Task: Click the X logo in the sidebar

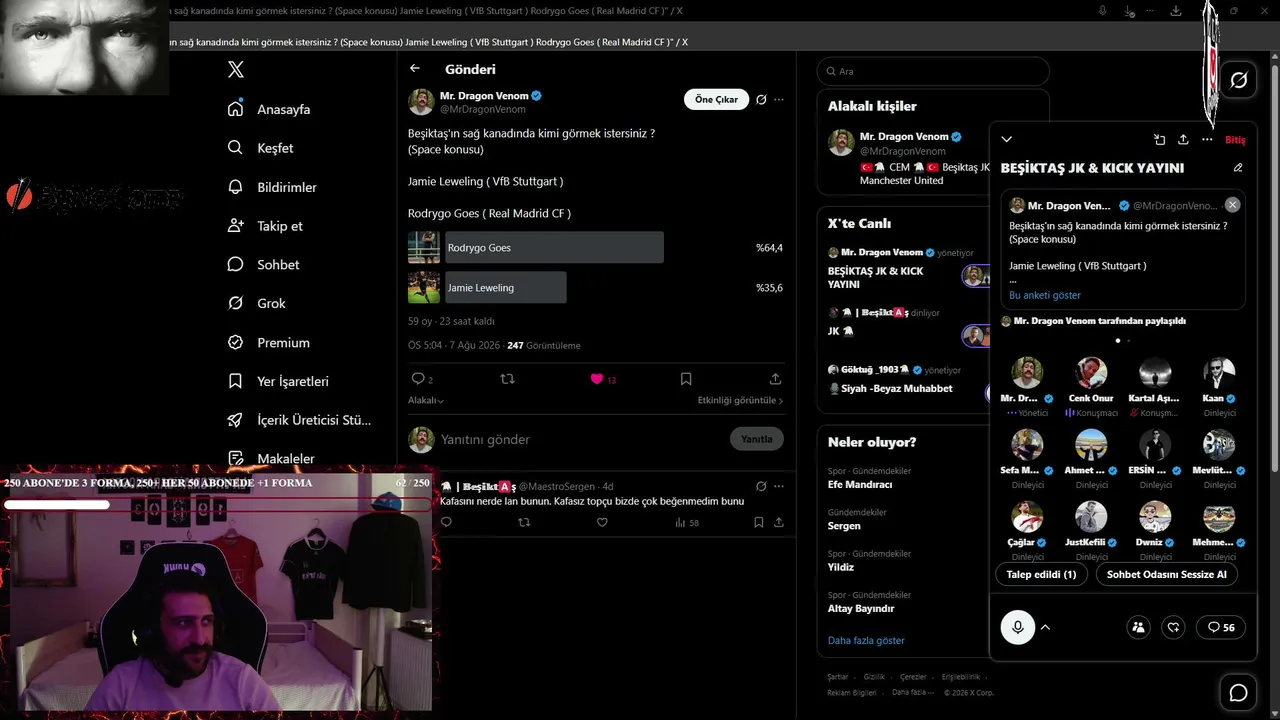Action: 236,69
